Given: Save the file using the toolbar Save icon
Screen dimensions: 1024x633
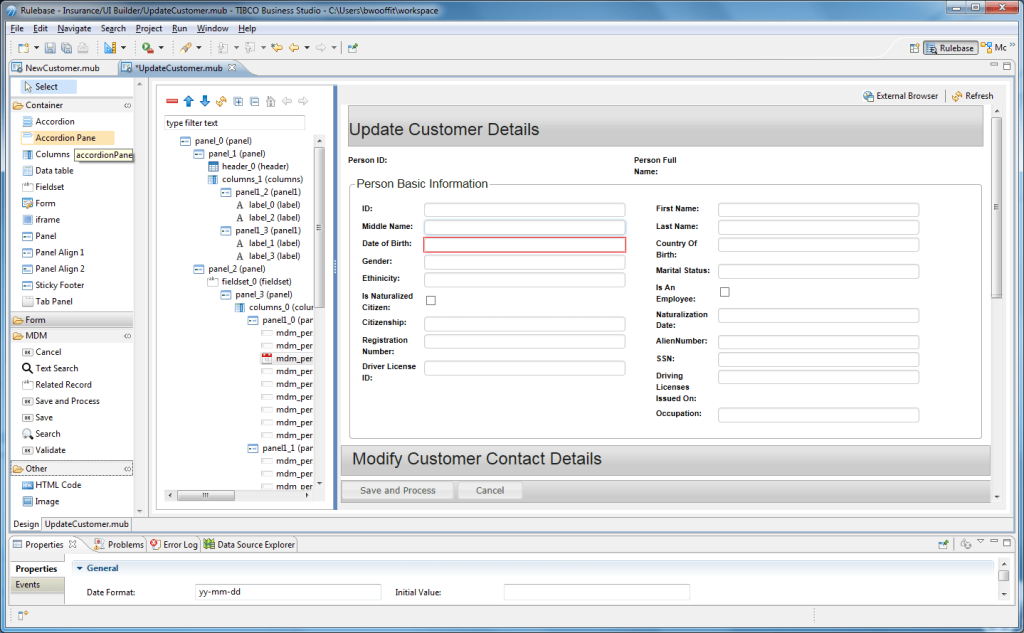Looking at the screenshot, I should [50, 48].
